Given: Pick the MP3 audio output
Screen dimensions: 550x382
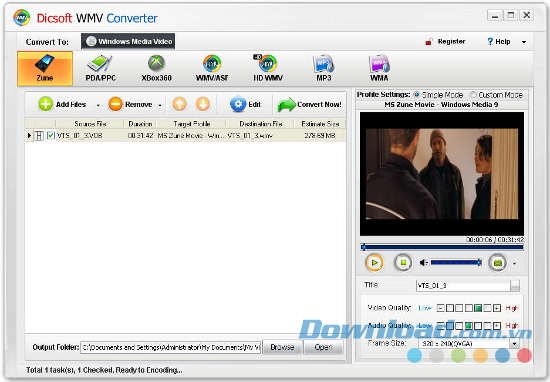Looking at the screenshot, I should pyautogui.click(x=323, y=68).
